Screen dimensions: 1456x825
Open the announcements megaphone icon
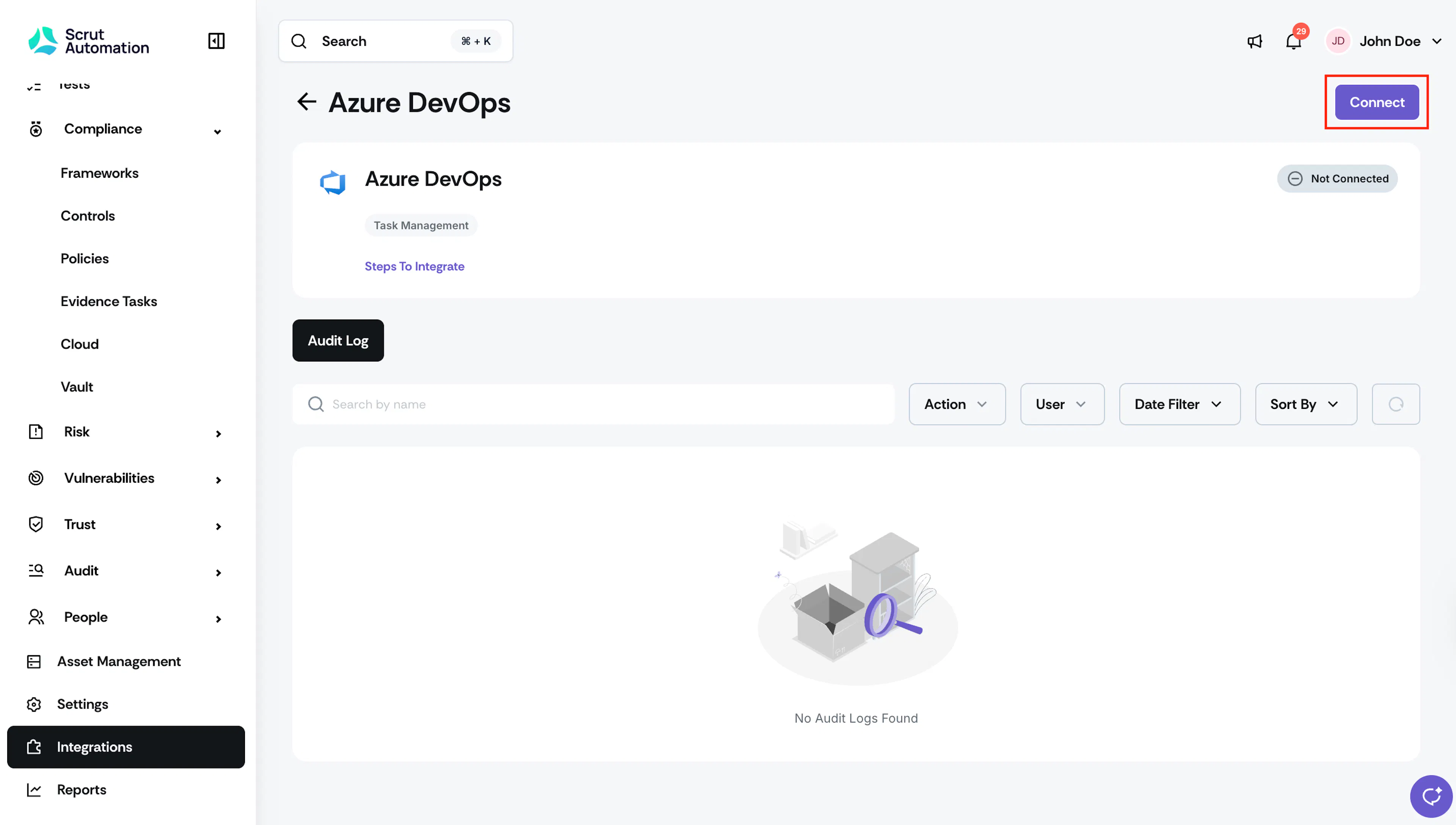click(1254, 41)
